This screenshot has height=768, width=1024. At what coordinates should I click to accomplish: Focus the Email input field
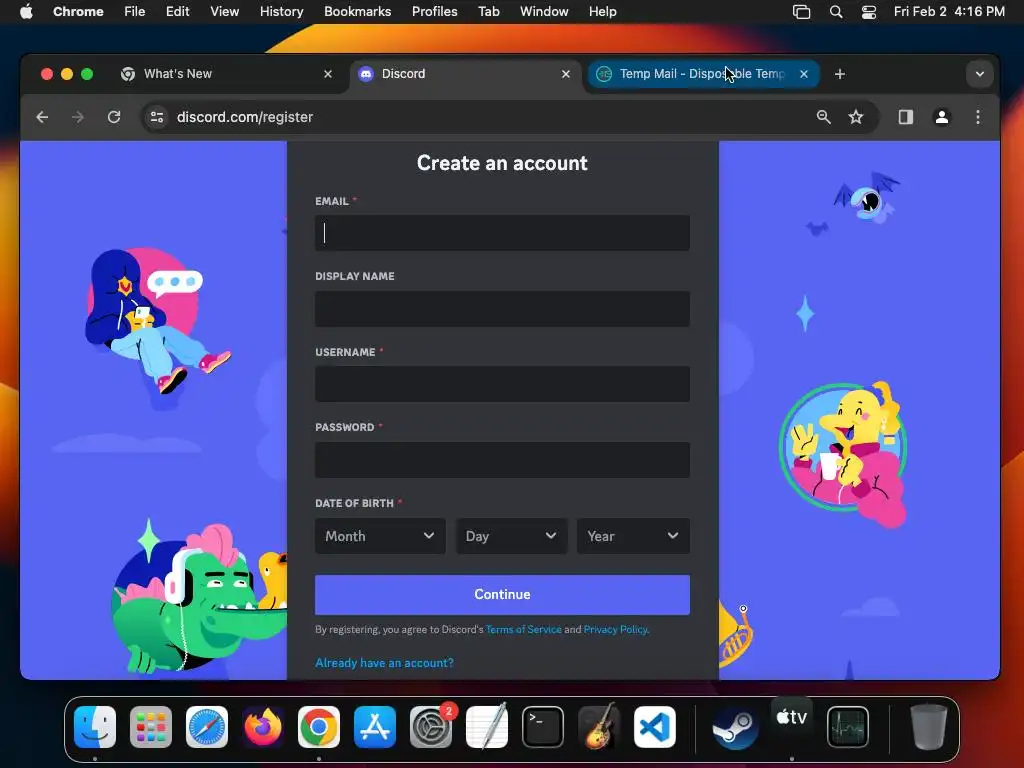[502, 233]
